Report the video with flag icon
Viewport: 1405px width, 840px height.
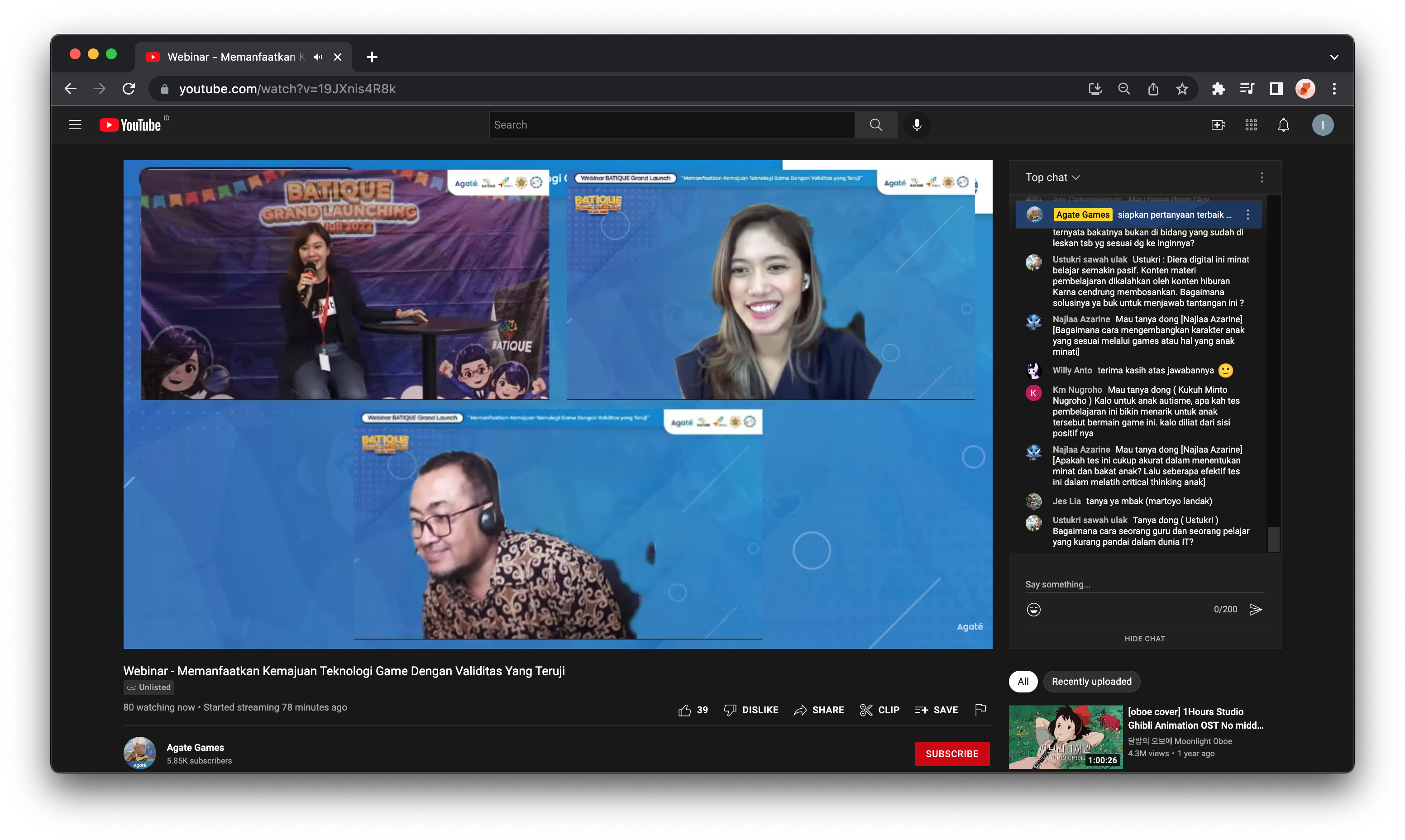coord(980,709)
